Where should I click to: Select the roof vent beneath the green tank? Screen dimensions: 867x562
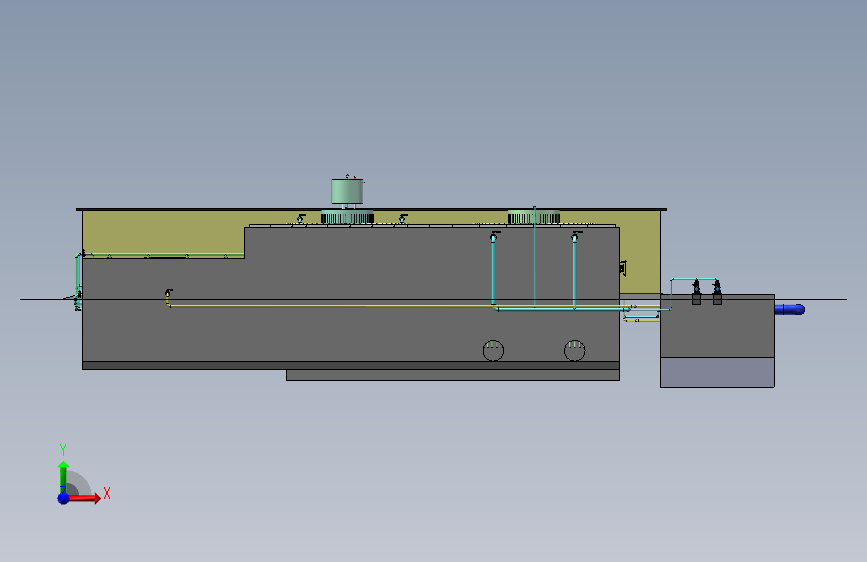pos(347,217)
